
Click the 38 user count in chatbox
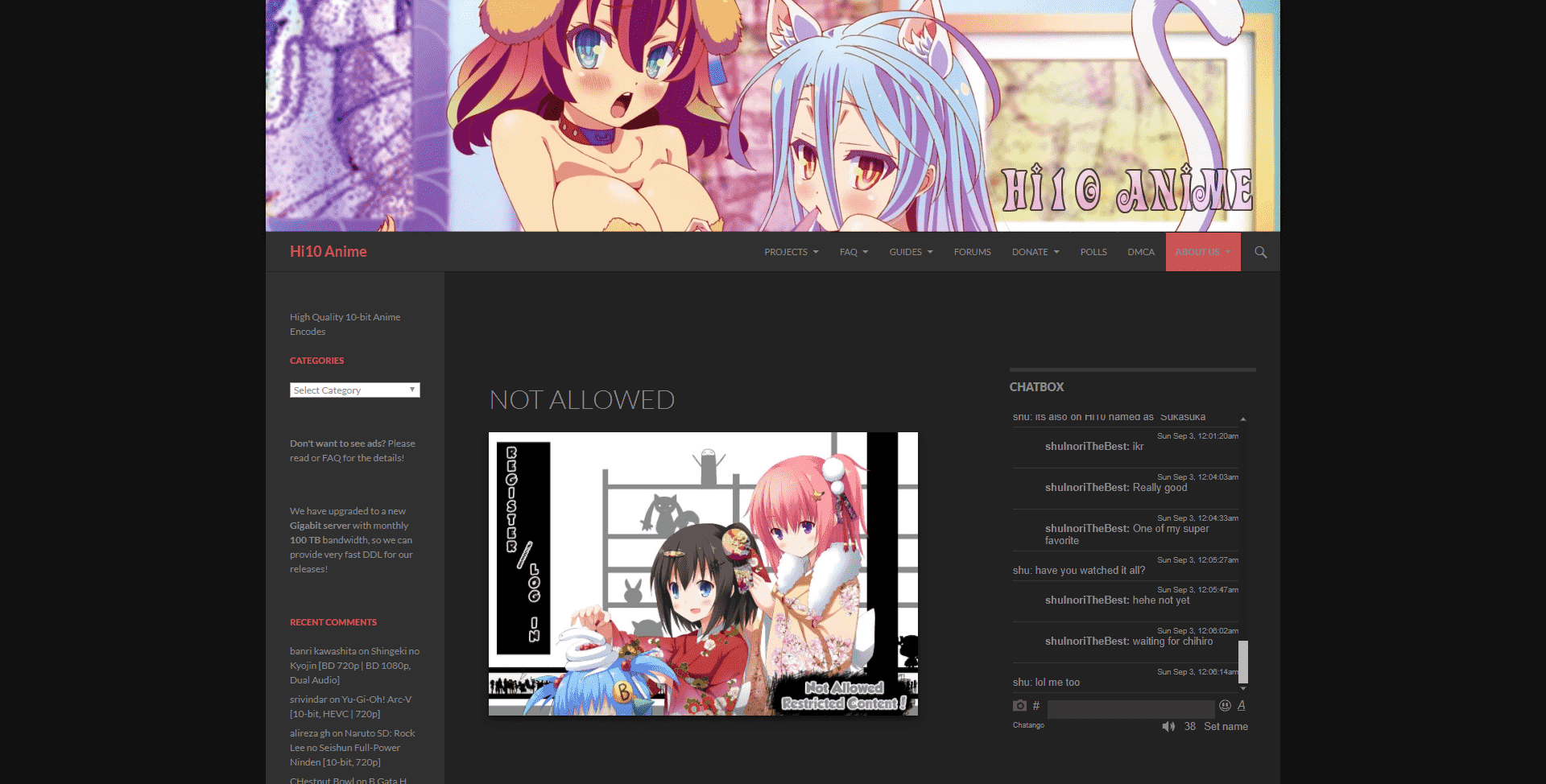pos(1189,727)
